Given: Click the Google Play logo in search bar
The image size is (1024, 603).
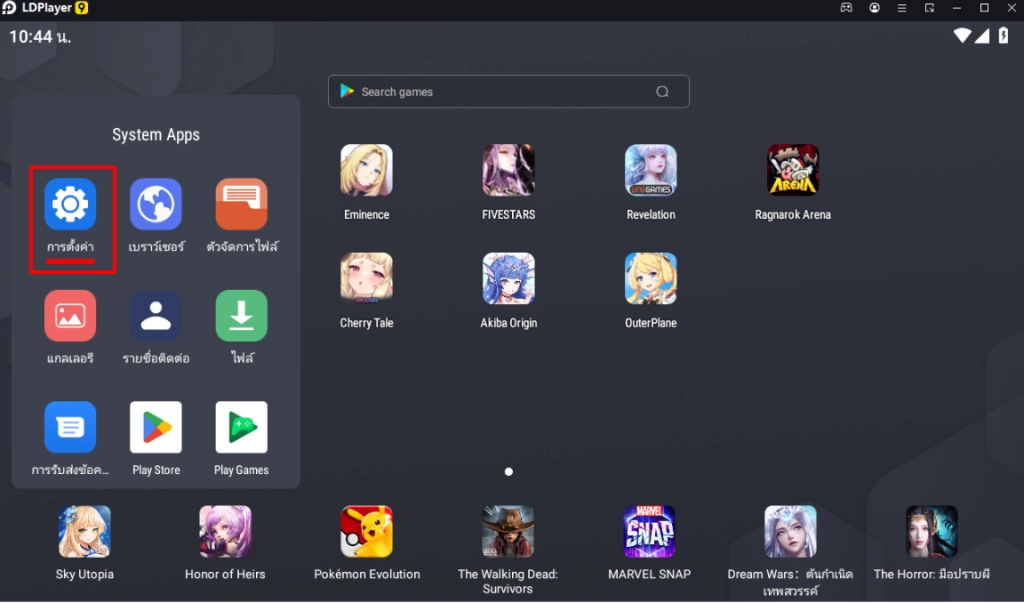Looking at the screenshot, I should click(x=347, y=91).
